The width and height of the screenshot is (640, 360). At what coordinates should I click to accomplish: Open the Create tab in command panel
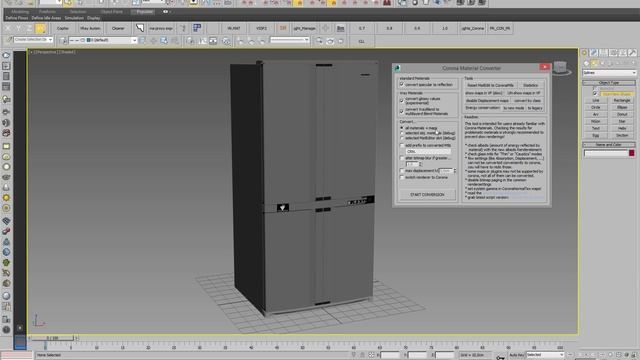[x=584, y=53]
